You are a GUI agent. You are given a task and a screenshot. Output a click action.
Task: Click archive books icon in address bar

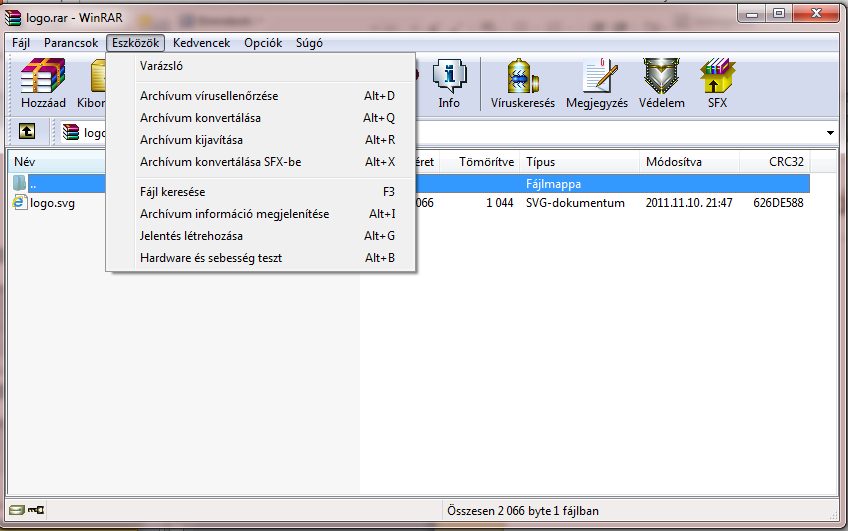click(x=70, y=132)
